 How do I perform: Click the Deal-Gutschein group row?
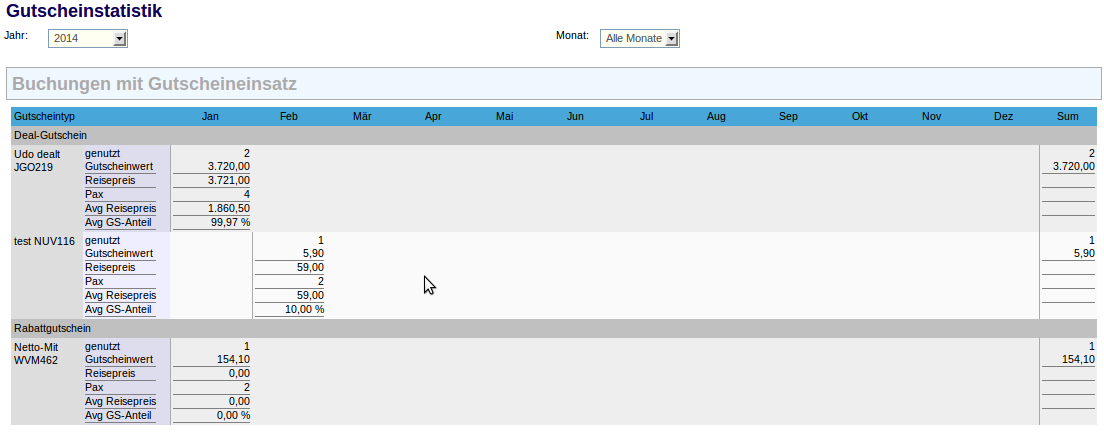point(50,135)
